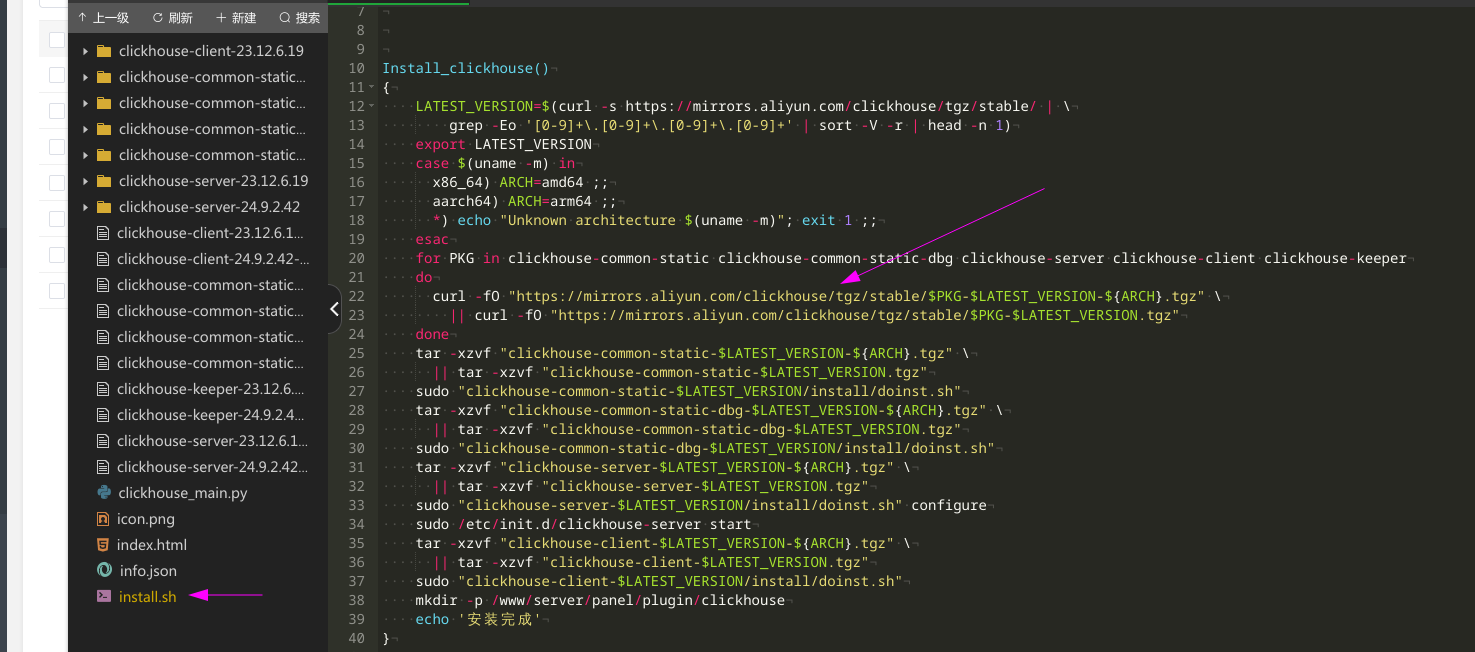This screenshot has width=1475, height=652.
Task: Click the file icon of clickhouse-keeper-24.9.2.4... archive
Action: click(103, 415)
